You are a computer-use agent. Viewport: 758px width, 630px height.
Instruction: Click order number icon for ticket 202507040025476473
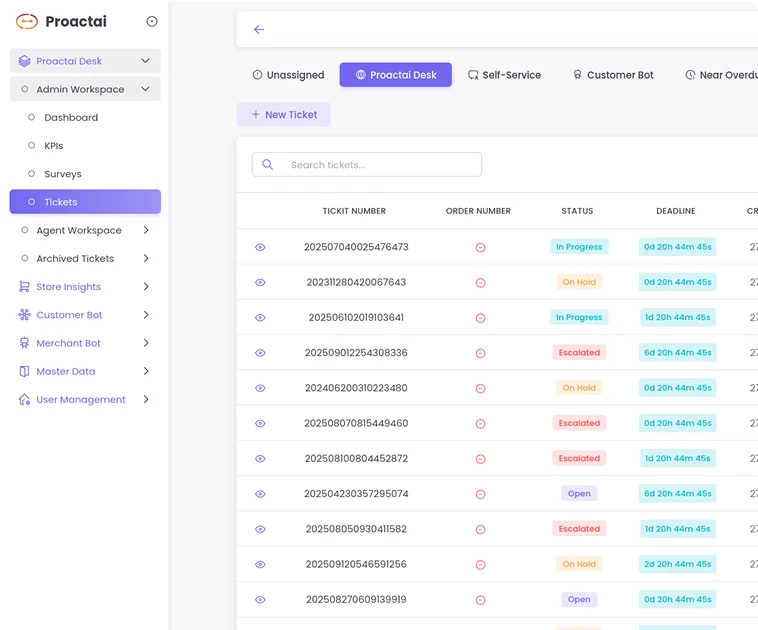coord(480,247)
